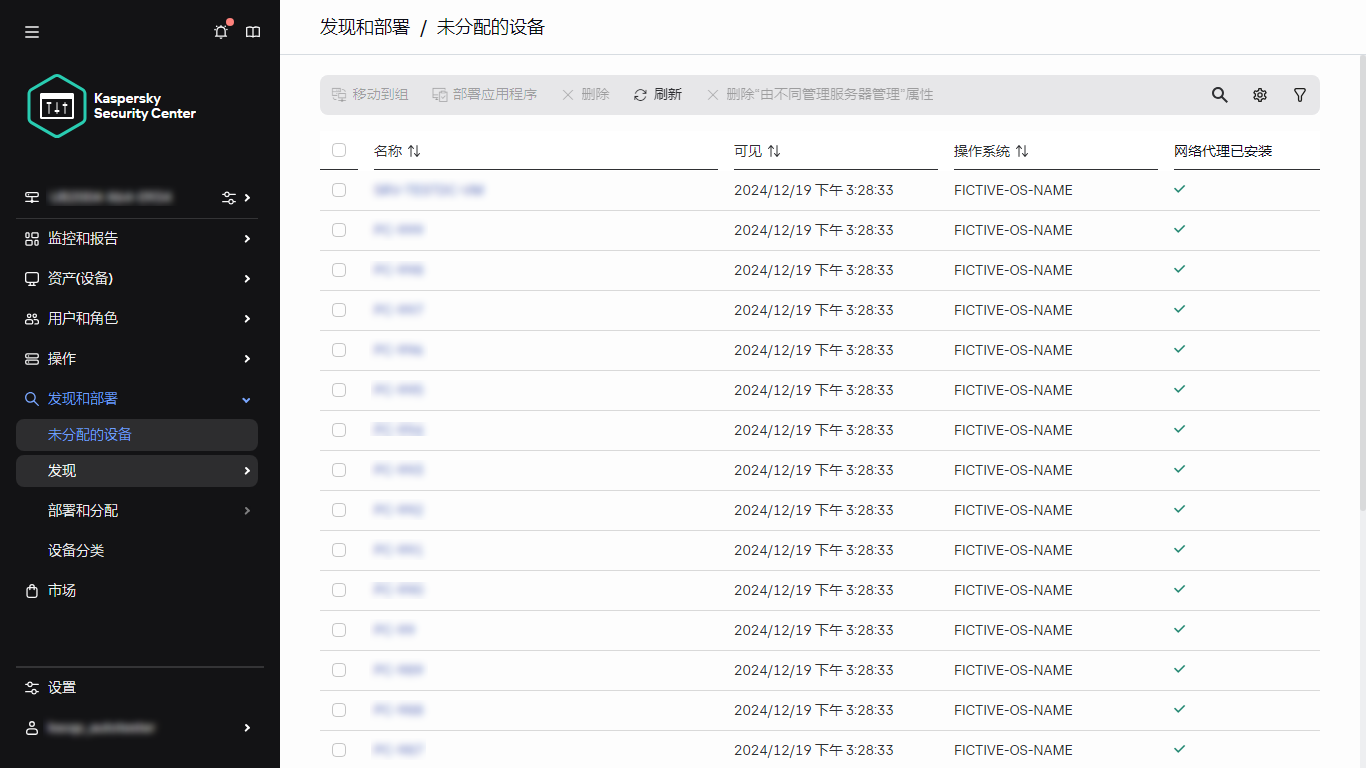Open the help guide book icon
The width and height of the screenshot is (1366, 768).
point(253,31)
